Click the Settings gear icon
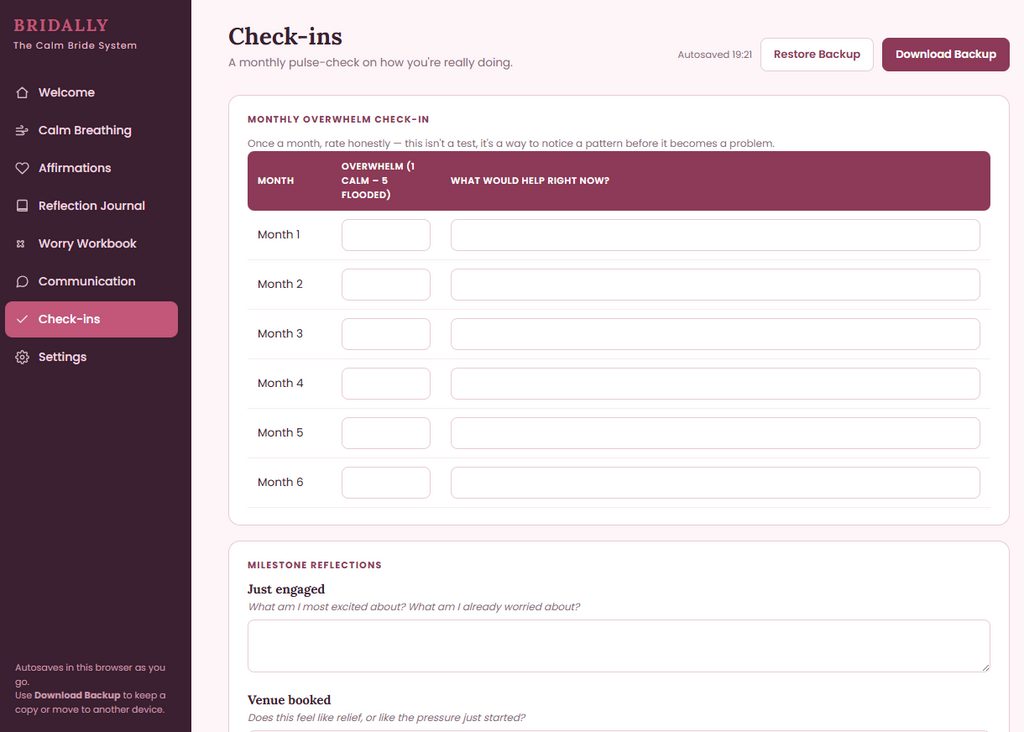The height and width of the screenshot is (732, 1024). point(22,357)
